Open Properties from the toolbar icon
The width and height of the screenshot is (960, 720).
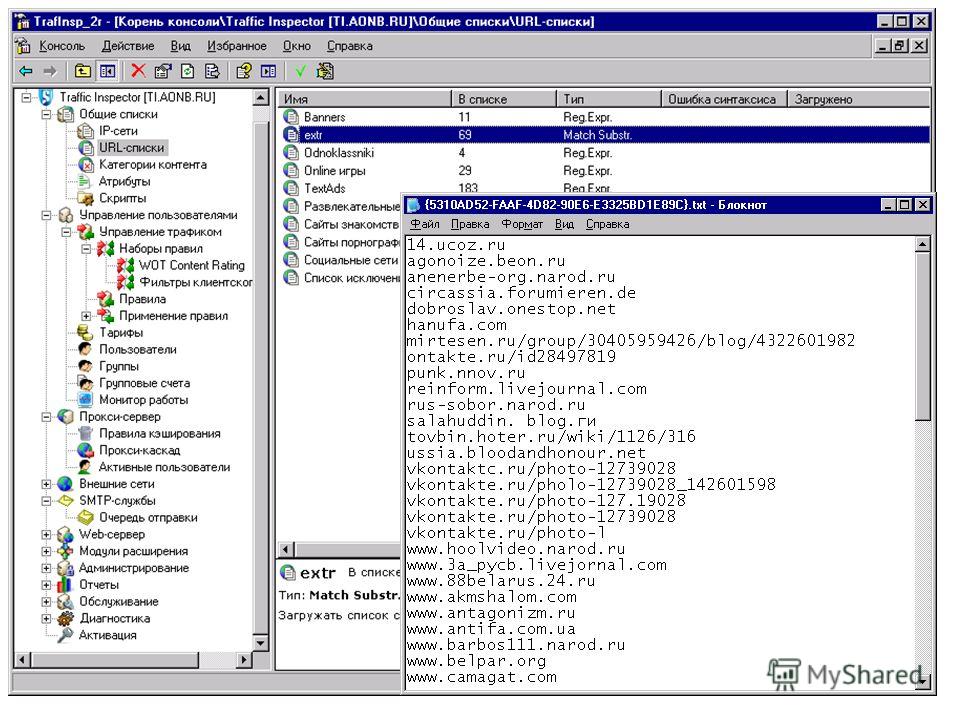(163, 72)
